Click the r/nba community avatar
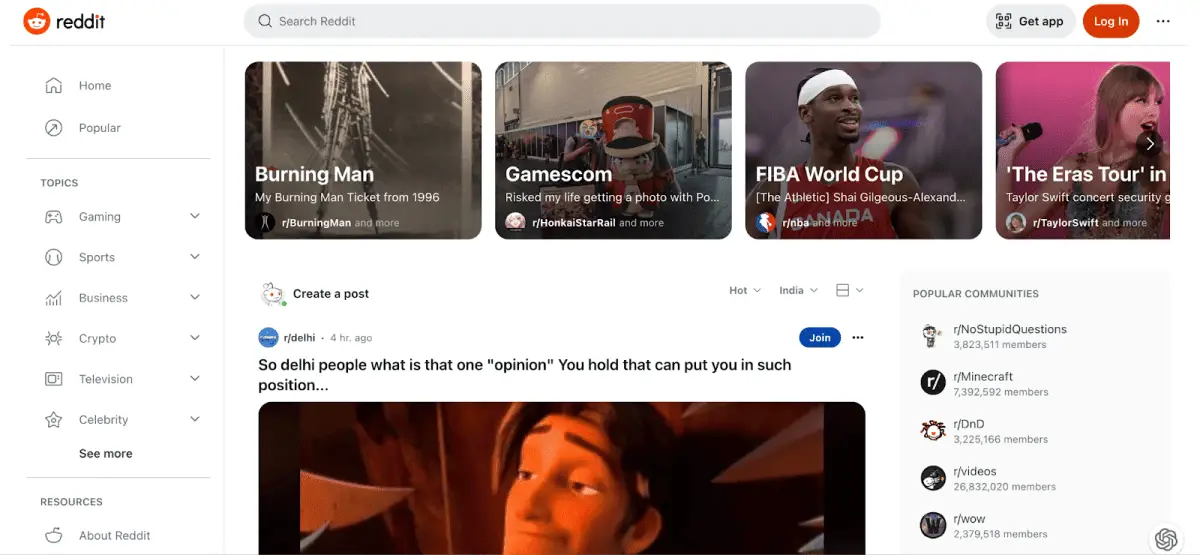The image size is (1200, 555). 766,222
